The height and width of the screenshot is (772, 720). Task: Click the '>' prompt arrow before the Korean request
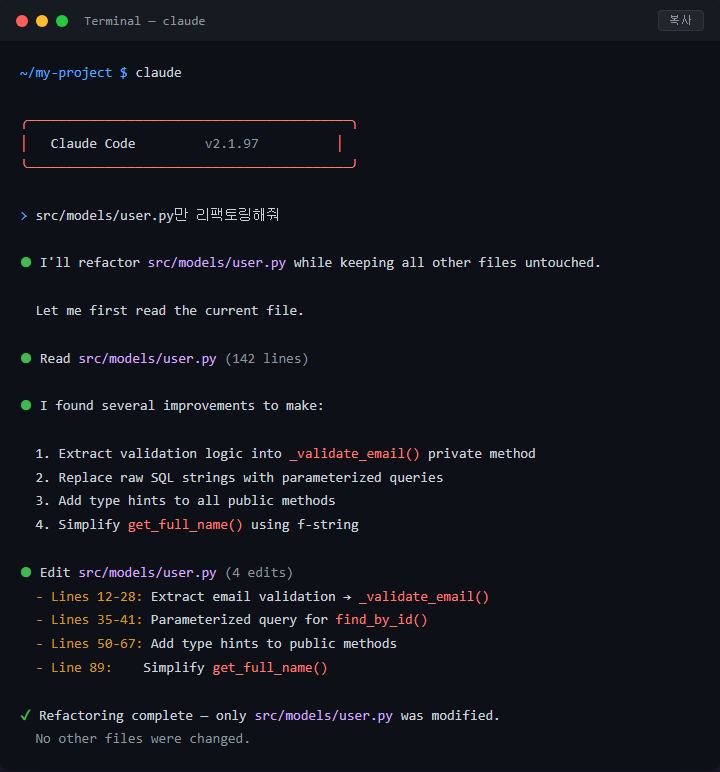coord(24,216)
